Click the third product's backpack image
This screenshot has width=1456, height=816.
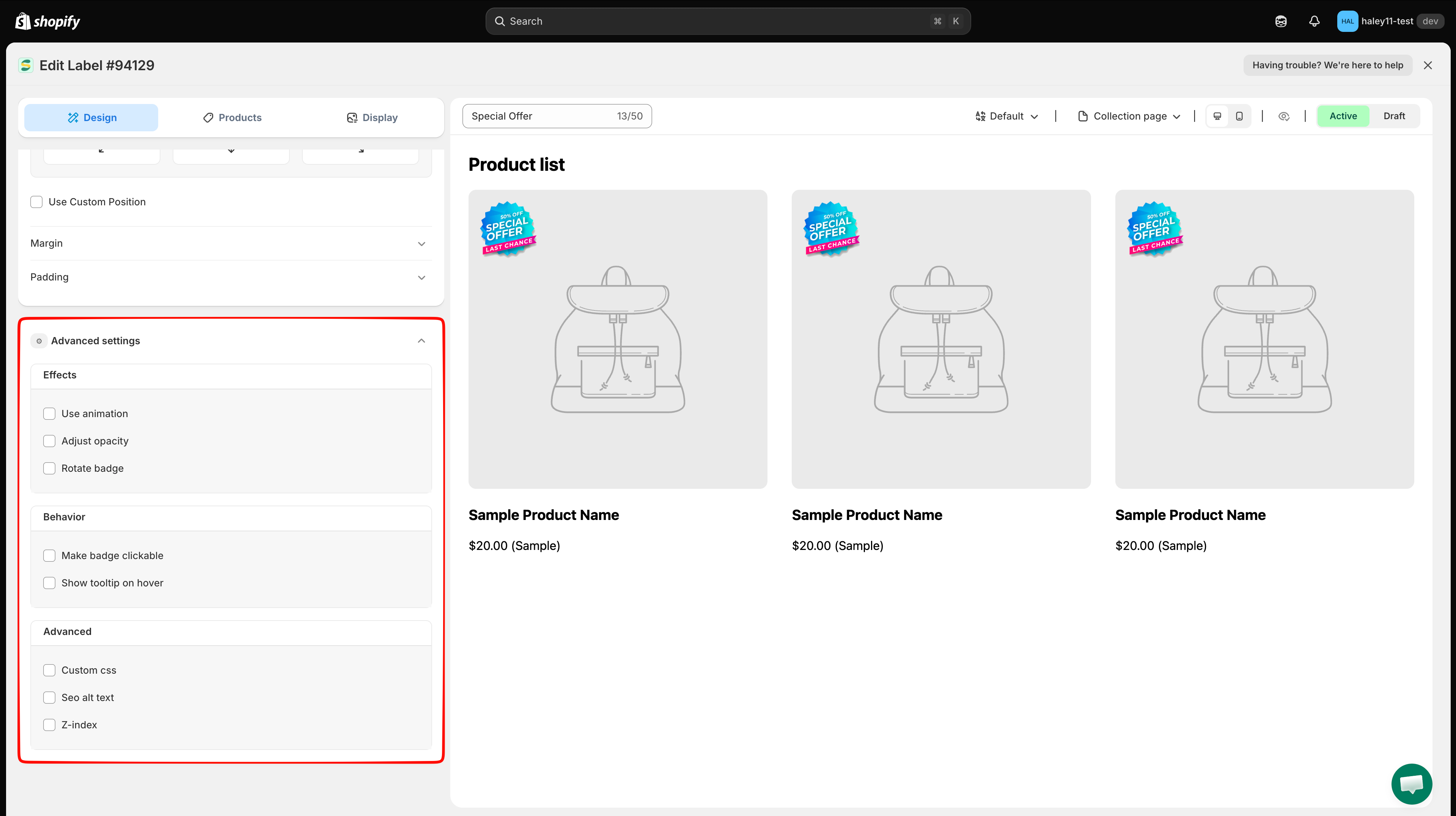click(1264, 339)
